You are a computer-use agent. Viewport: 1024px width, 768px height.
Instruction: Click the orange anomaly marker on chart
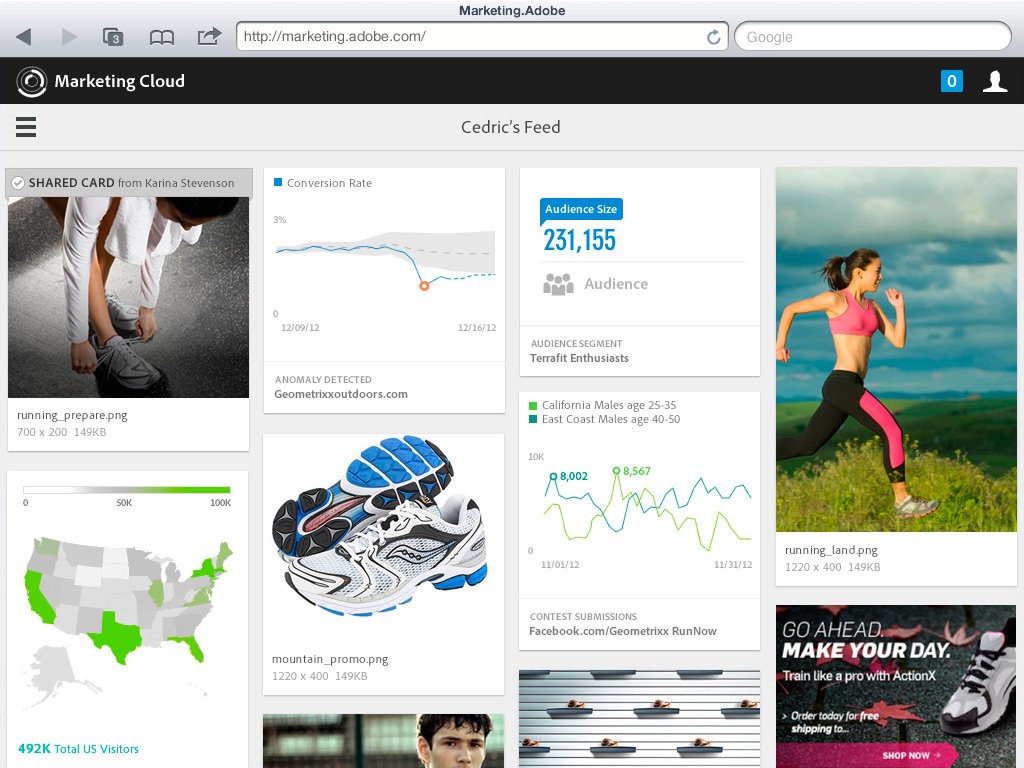click(424, 286)
